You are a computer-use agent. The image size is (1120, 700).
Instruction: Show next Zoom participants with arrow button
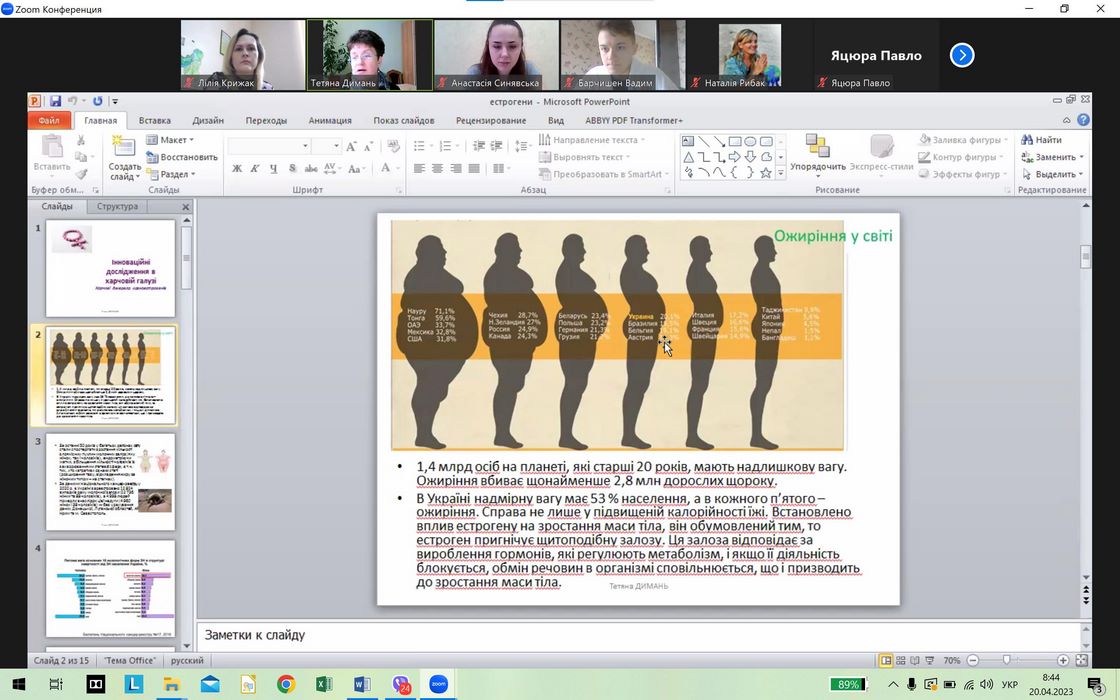point(962,55)
